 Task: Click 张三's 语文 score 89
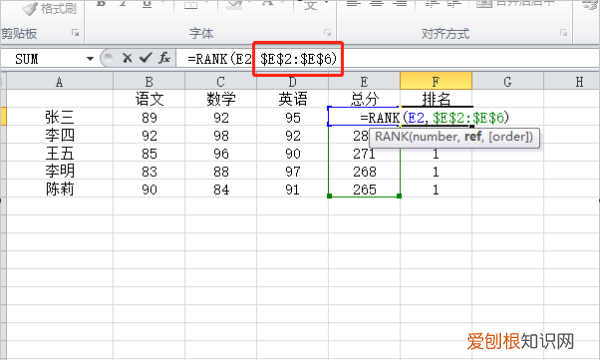pyautogui.click(x=149, y=117)
